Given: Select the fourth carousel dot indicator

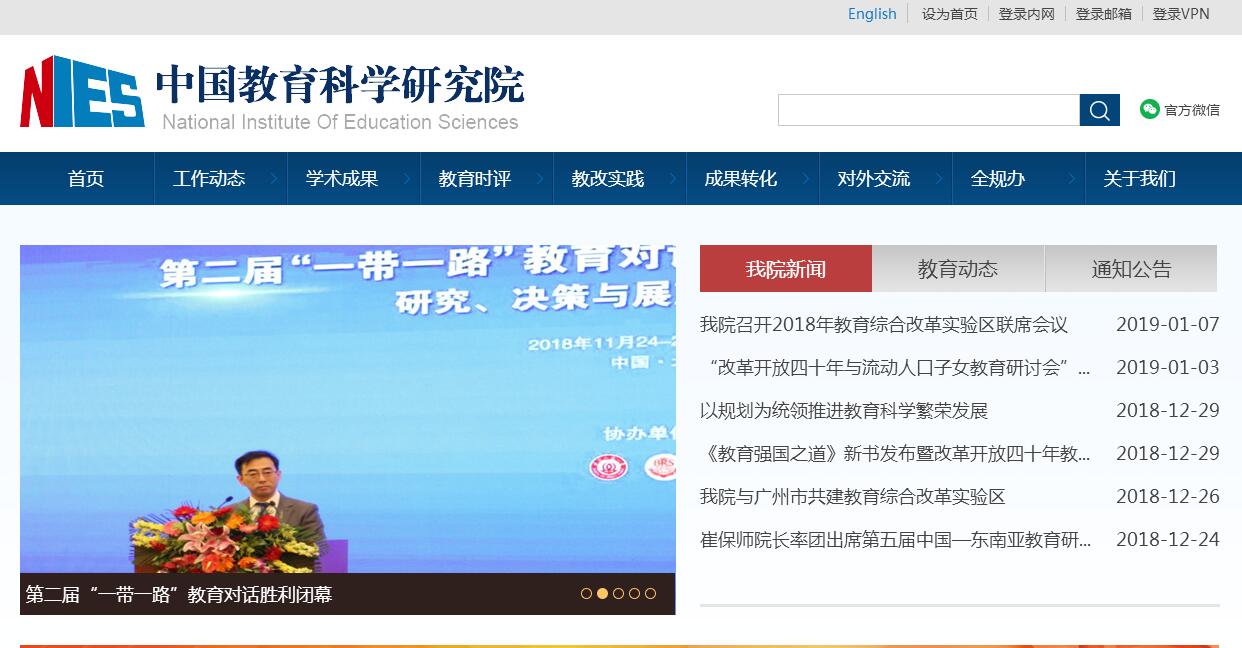Looking at the screenshot, I should click(634, 593).
